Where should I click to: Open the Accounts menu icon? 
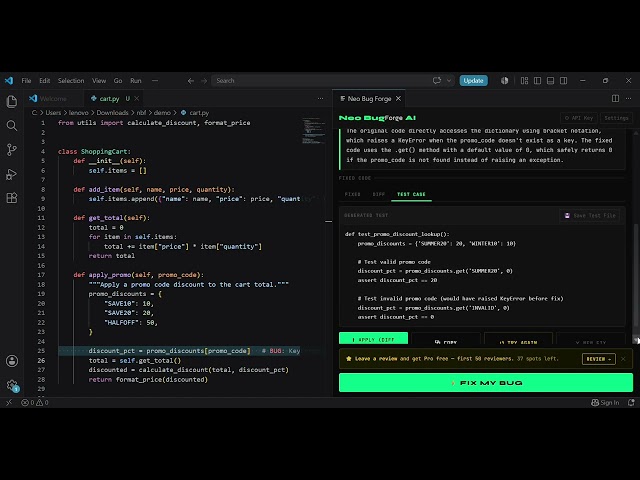click(x=12, y=361)
